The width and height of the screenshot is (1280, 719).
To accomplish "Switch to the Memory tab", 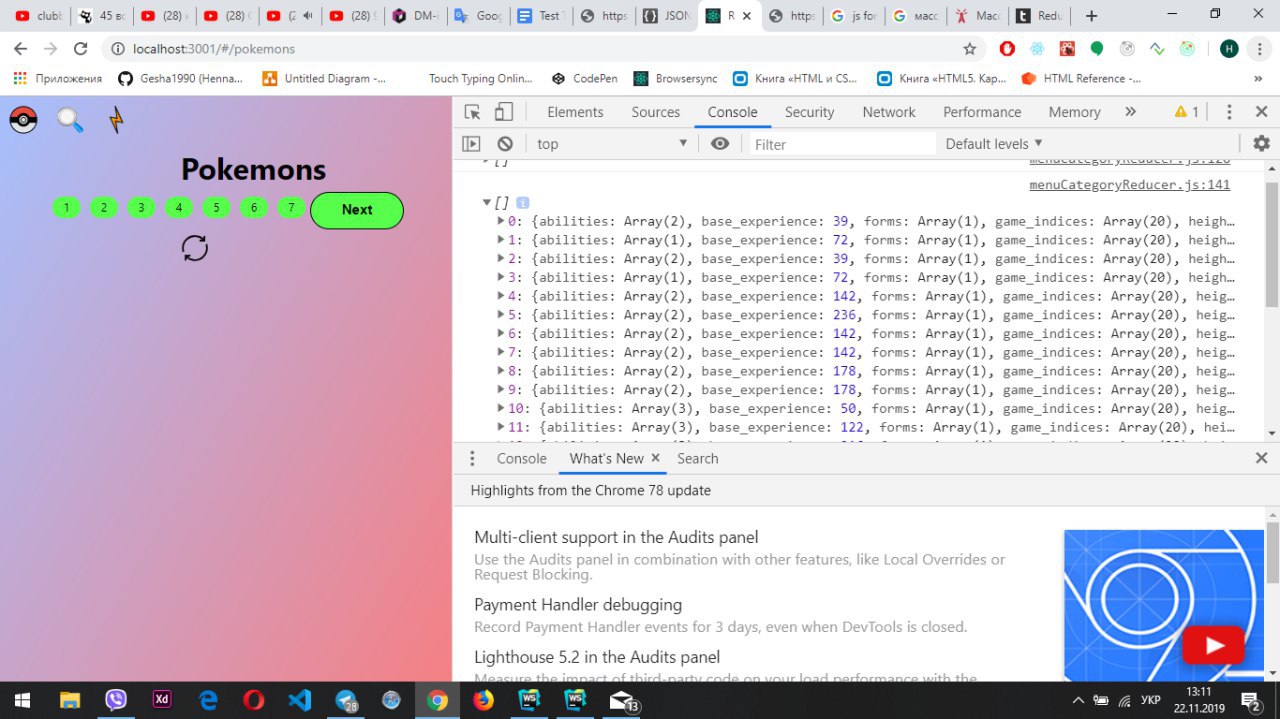I will [x=1075, y=112].
